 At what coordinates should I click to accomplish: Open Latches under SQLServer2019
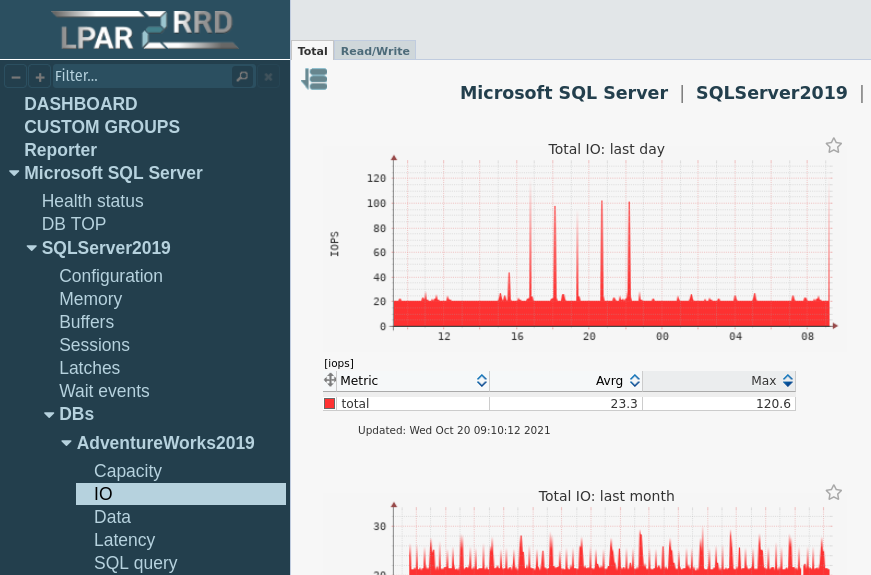click(x=89, y=368)
